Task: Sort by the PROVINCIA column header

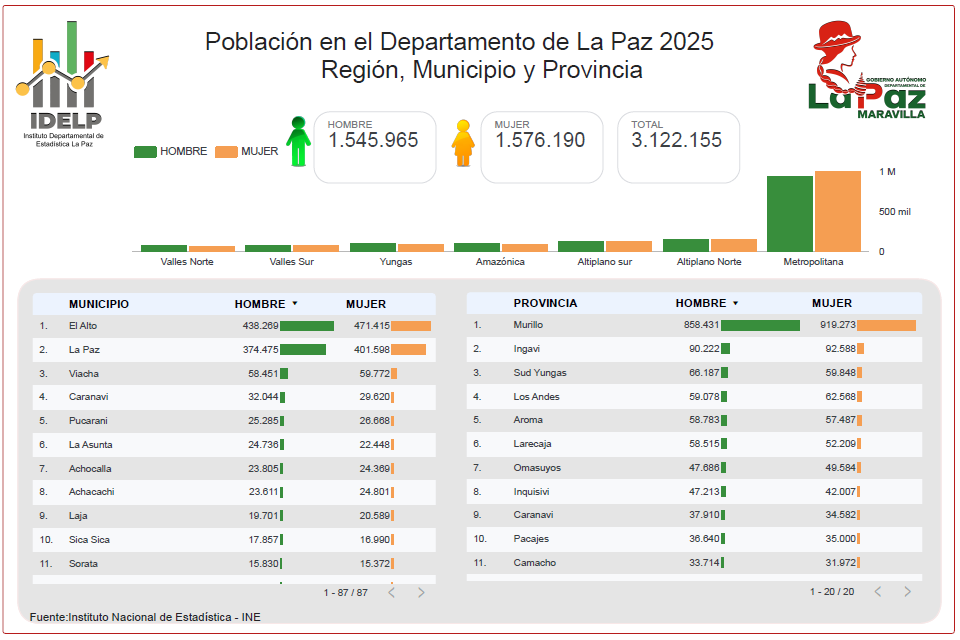Action: pos(545,303)
